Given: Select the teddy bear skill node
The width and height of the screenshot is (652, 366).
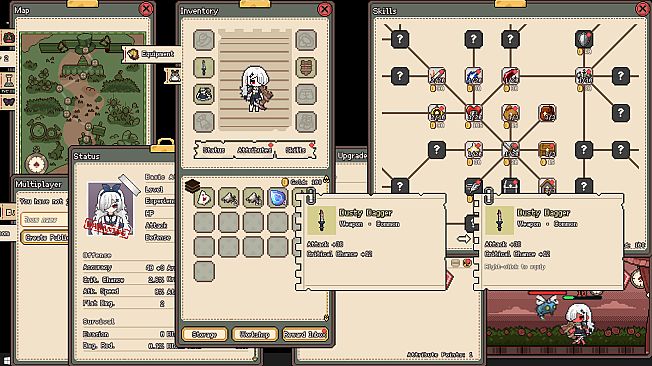Looking at the screenshot, I should 510,112.
